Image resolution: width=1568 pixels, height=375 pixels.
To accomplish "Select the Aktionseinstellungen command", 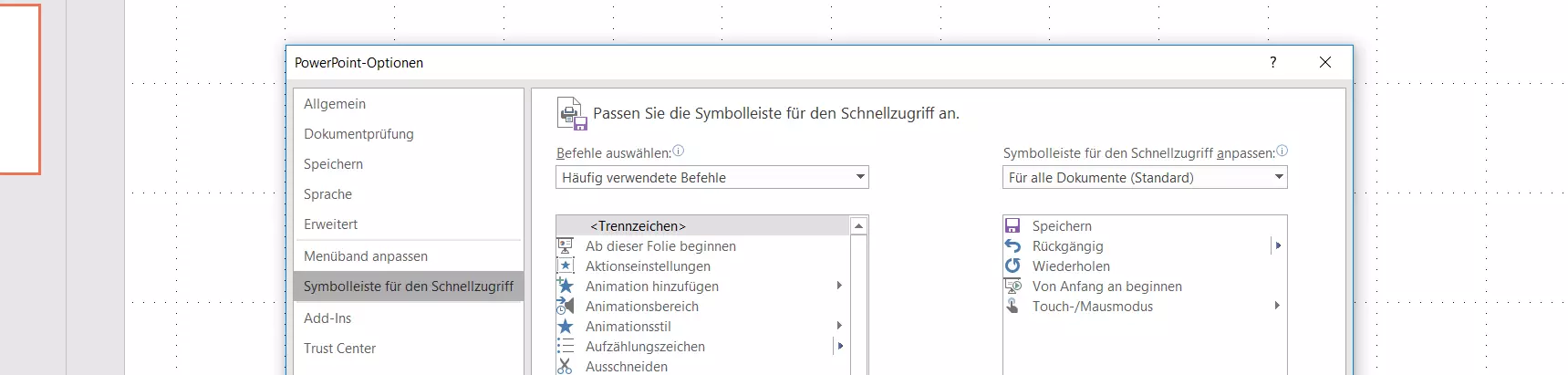I will pos(702,266).
